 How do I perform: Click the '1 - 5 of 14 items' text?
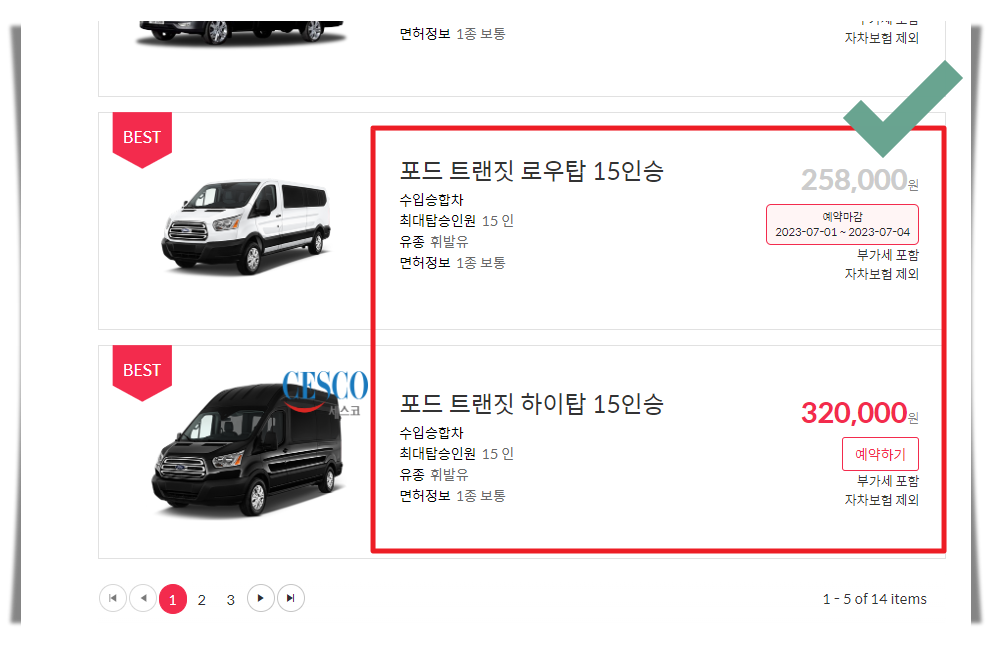click(874, 599)
